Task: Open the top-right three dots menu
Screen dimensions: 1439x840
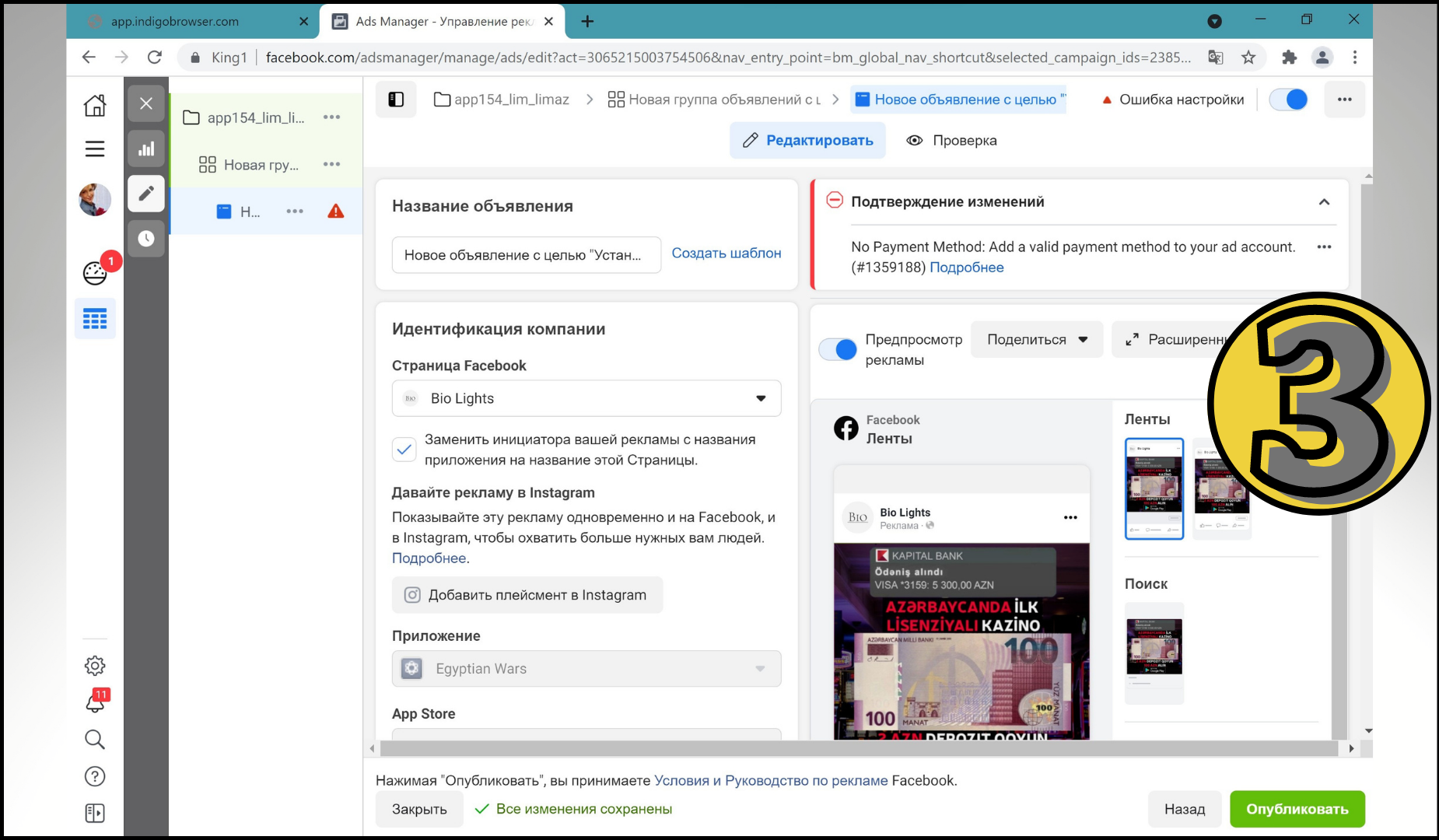Action: pos(1344,100)
